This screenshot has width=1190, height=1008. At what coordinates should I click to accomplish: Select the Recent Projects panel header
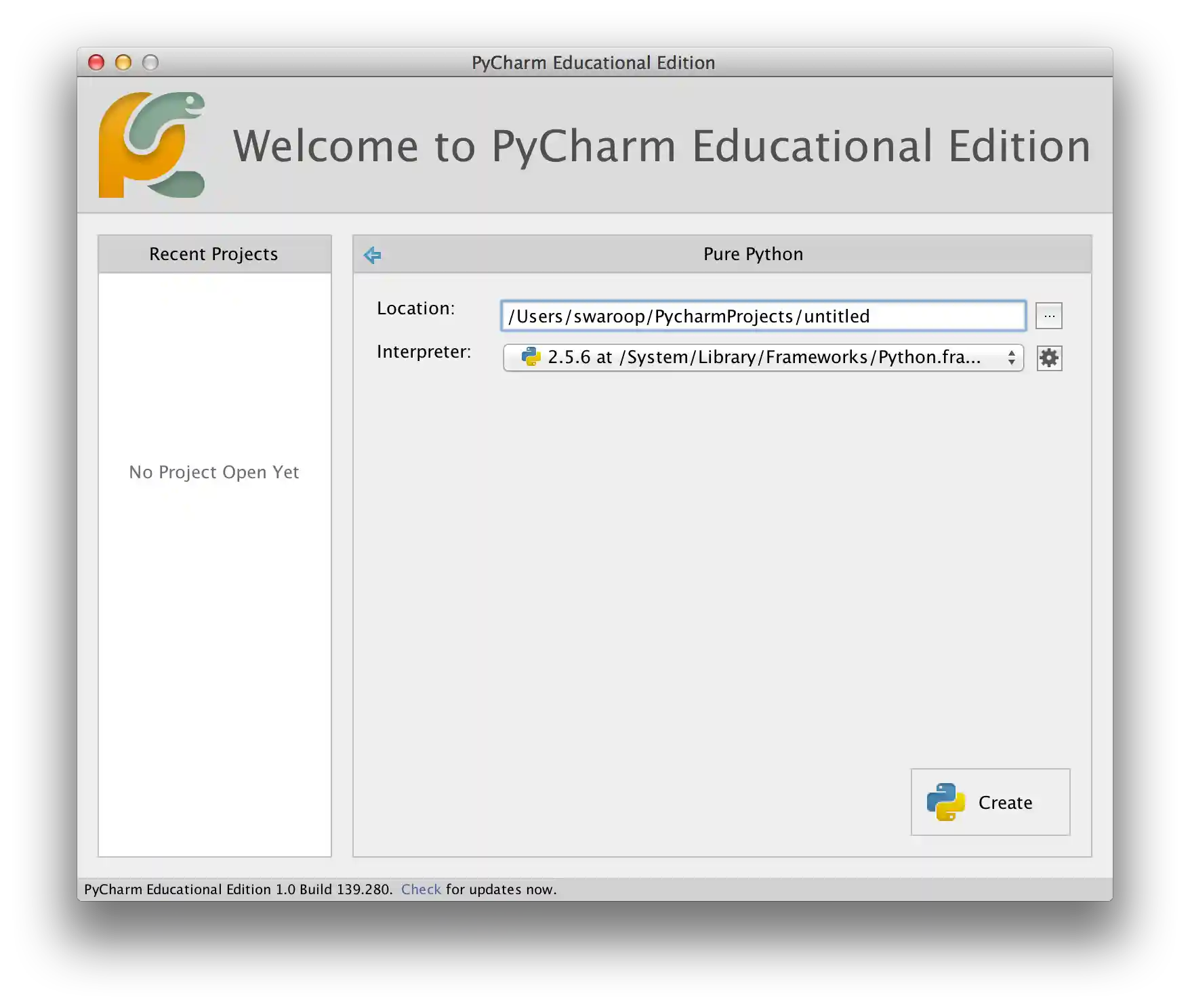[213, 254]
